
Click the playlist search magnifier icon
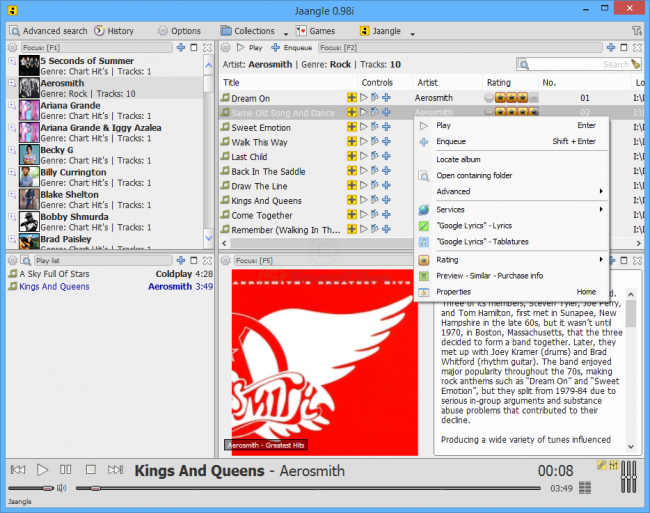pyautogui.click(x=26, y=261)
